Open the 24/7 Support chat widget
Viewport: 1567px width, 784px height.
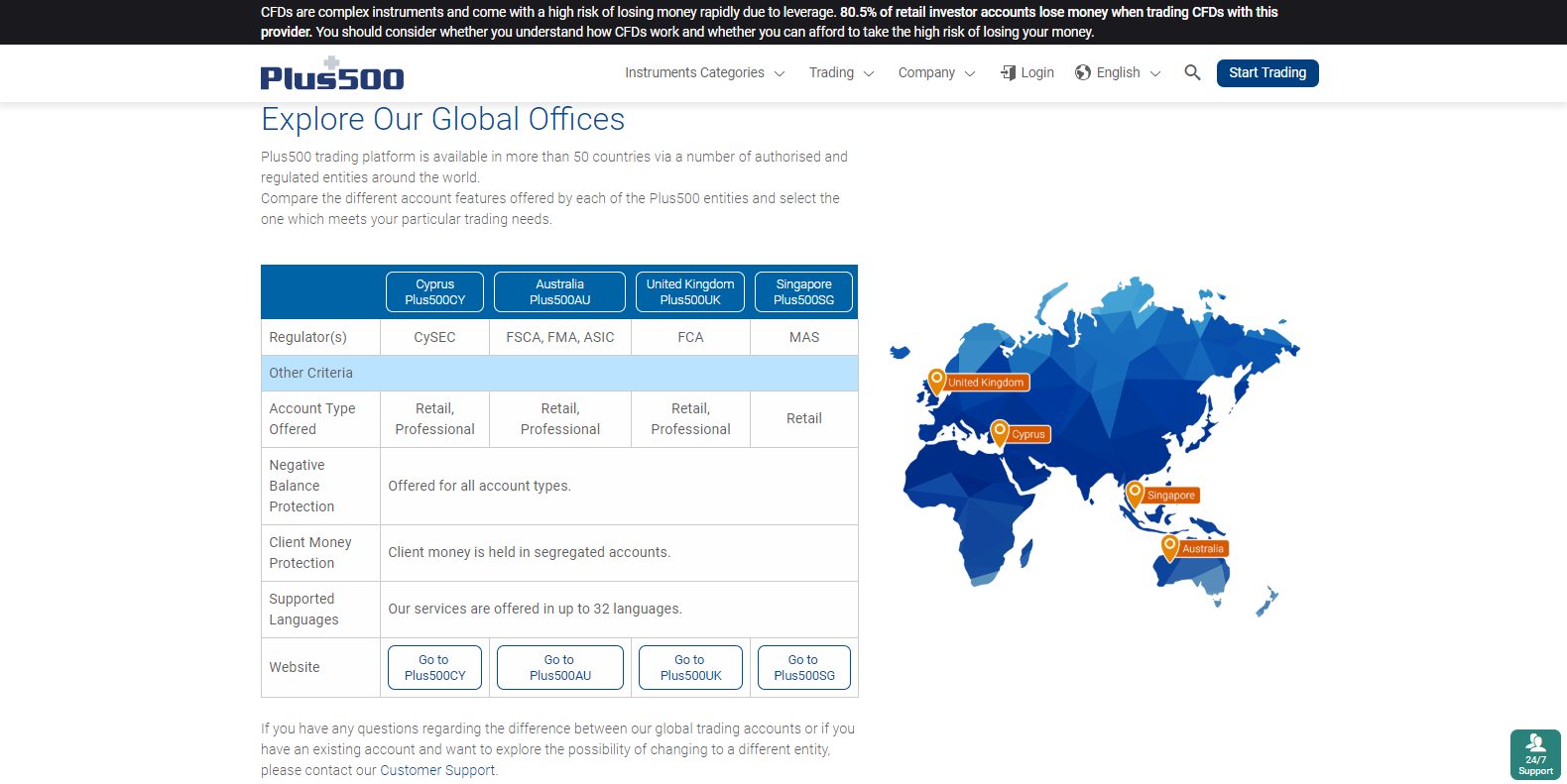tap(1535, 755)
